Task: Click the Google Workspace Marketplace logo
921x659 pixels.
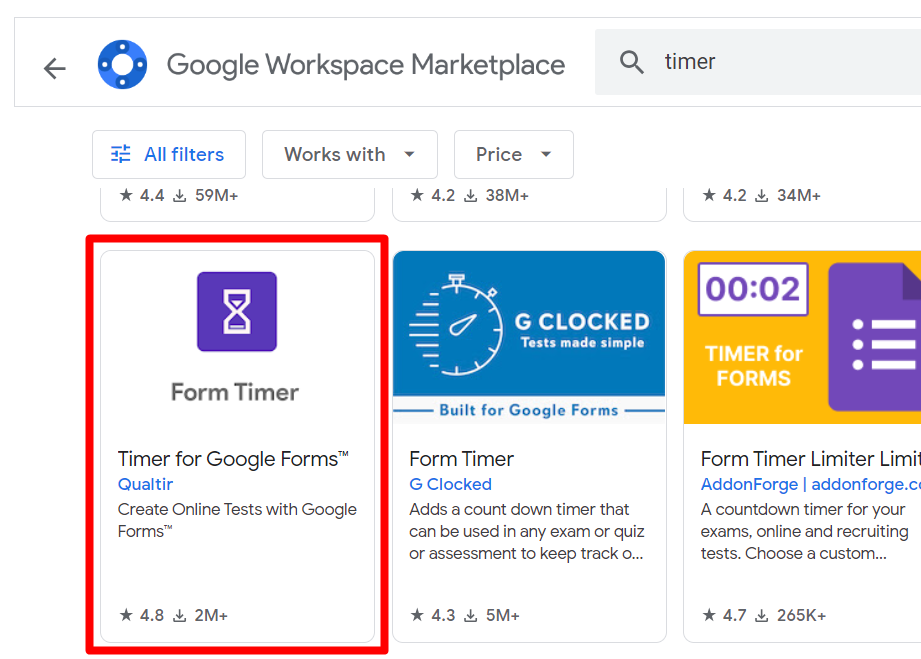Action: pos(122,65)
